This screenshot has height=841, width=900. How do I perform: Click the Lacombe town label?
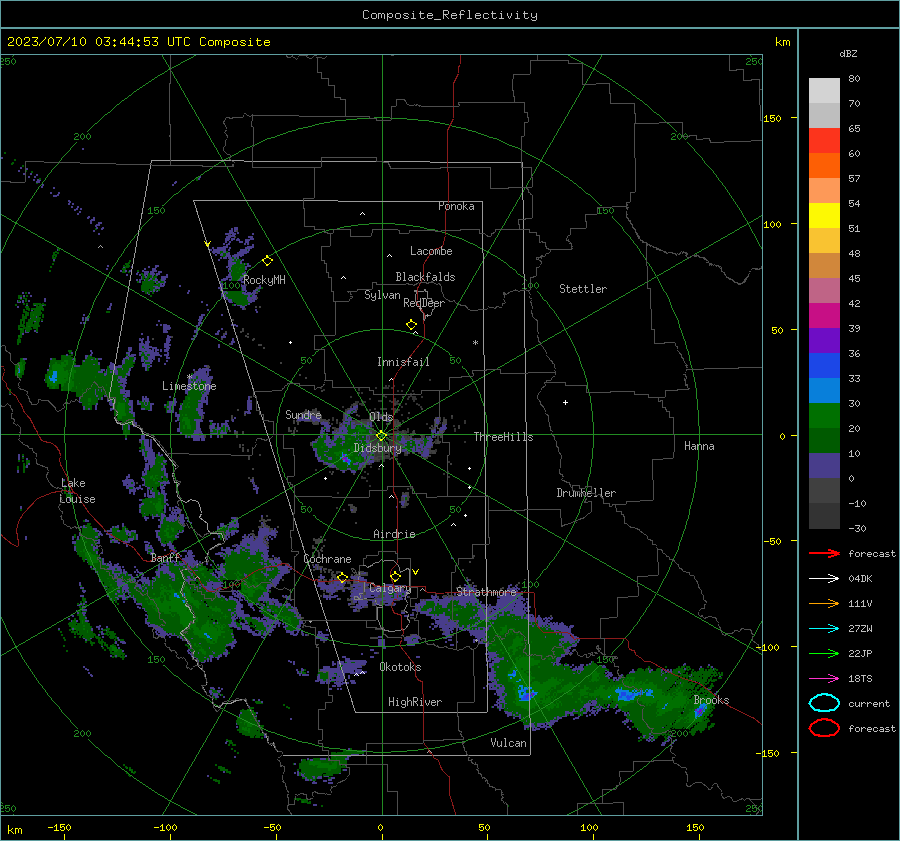pyautogui.click(x=431, y=251)
